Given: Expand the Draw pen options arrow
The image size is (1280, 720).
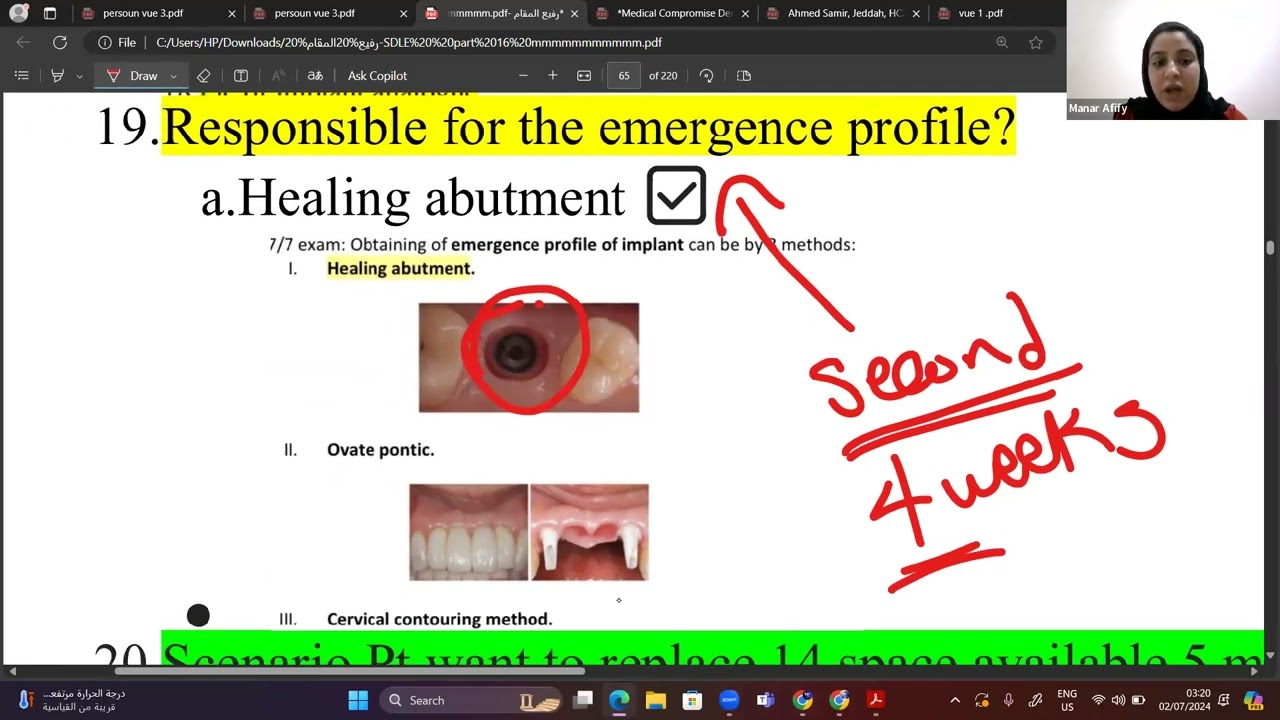Looking at the screenshot, I should tap(173, 76).
